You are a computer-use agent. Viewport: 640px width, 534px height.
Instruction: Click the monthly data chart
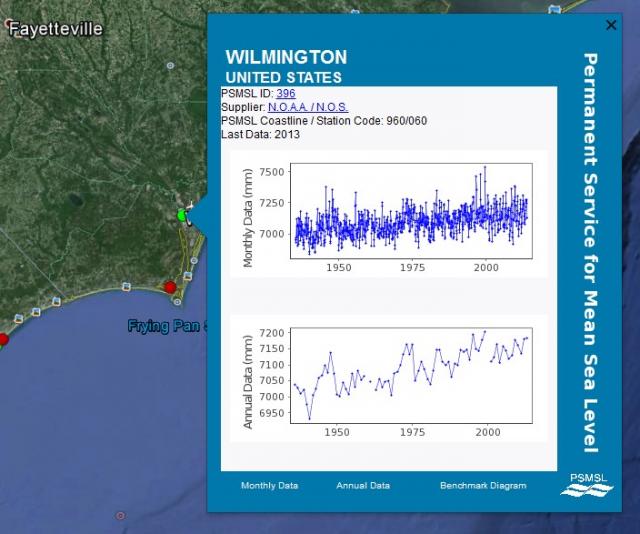click(389, 214)
